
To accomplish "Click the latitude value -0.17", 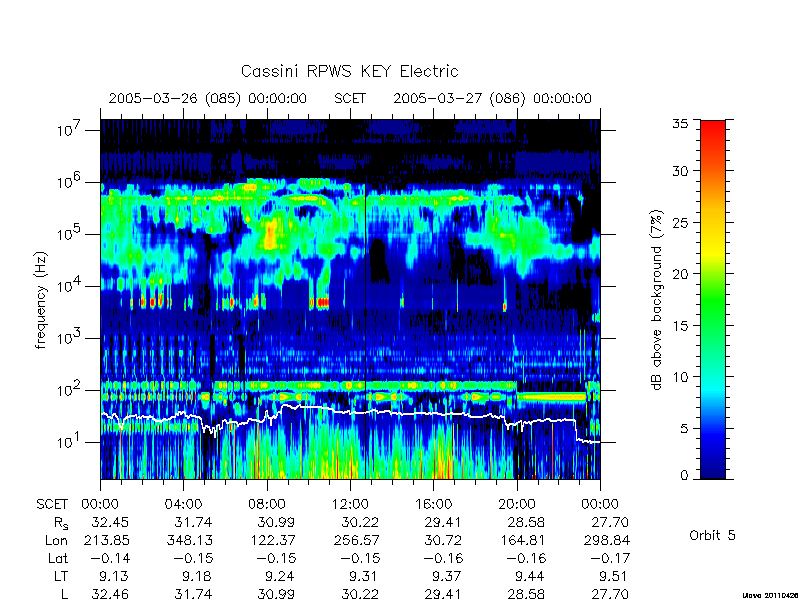I will tap(610, 559).
